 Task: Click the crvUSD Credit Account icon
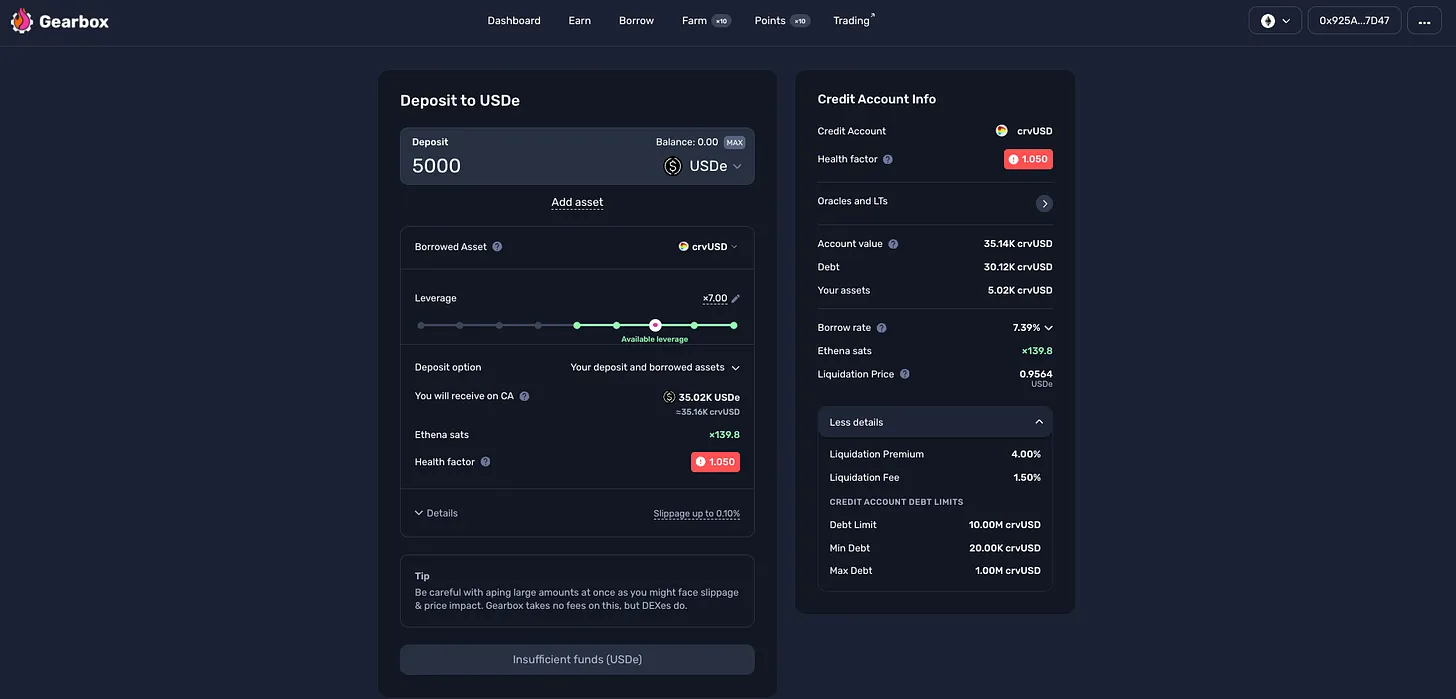pyautogui.click(x=1002, y=131)
